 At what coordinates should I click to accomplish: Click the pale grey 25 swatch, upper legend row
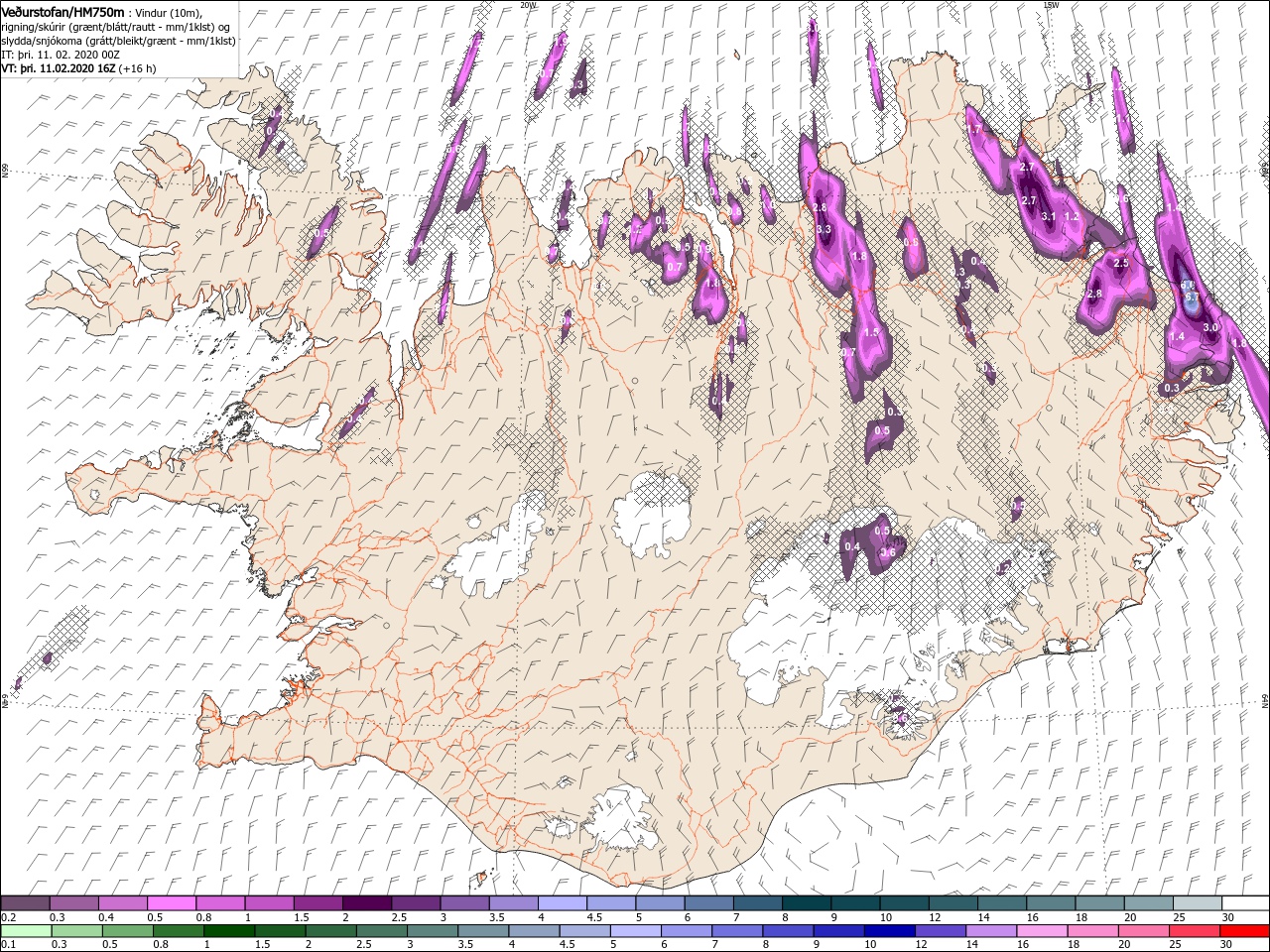[1197, 903]
